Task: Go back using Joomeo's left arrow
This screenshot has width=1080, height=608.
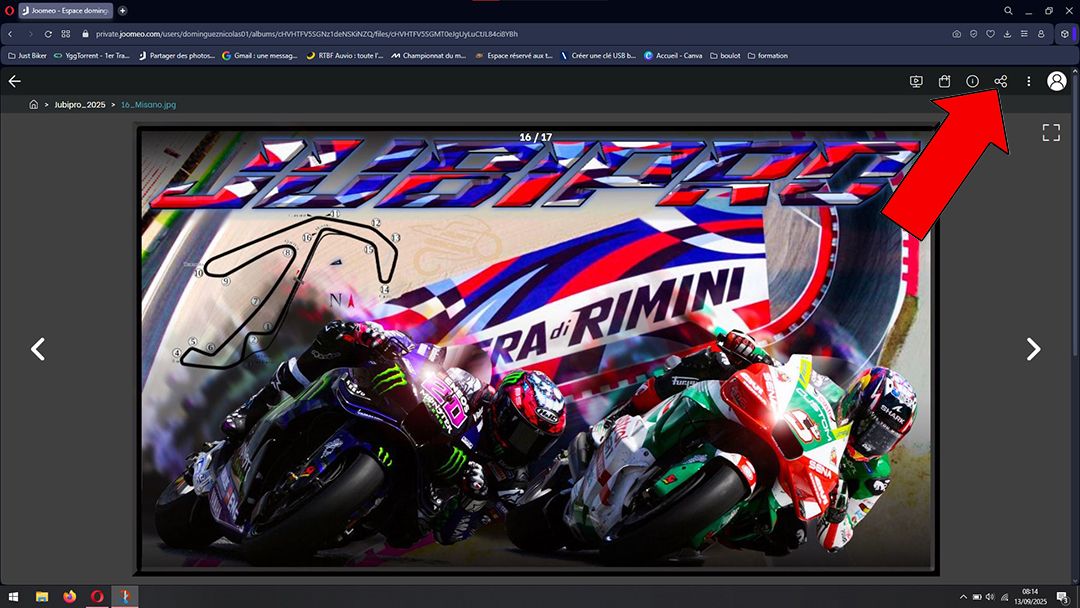Action: (x=14, y=81)
